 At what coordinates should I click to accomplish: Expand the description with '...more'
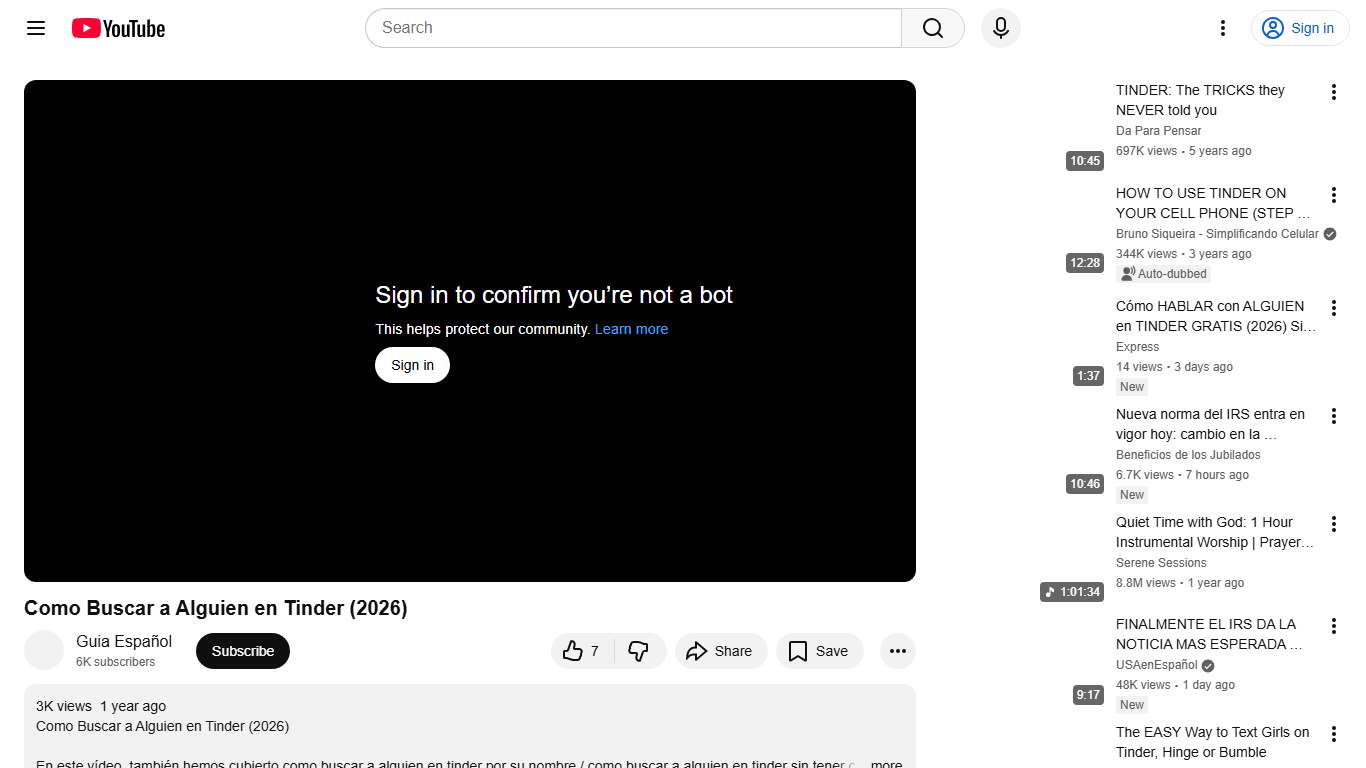tap(884, 764)
